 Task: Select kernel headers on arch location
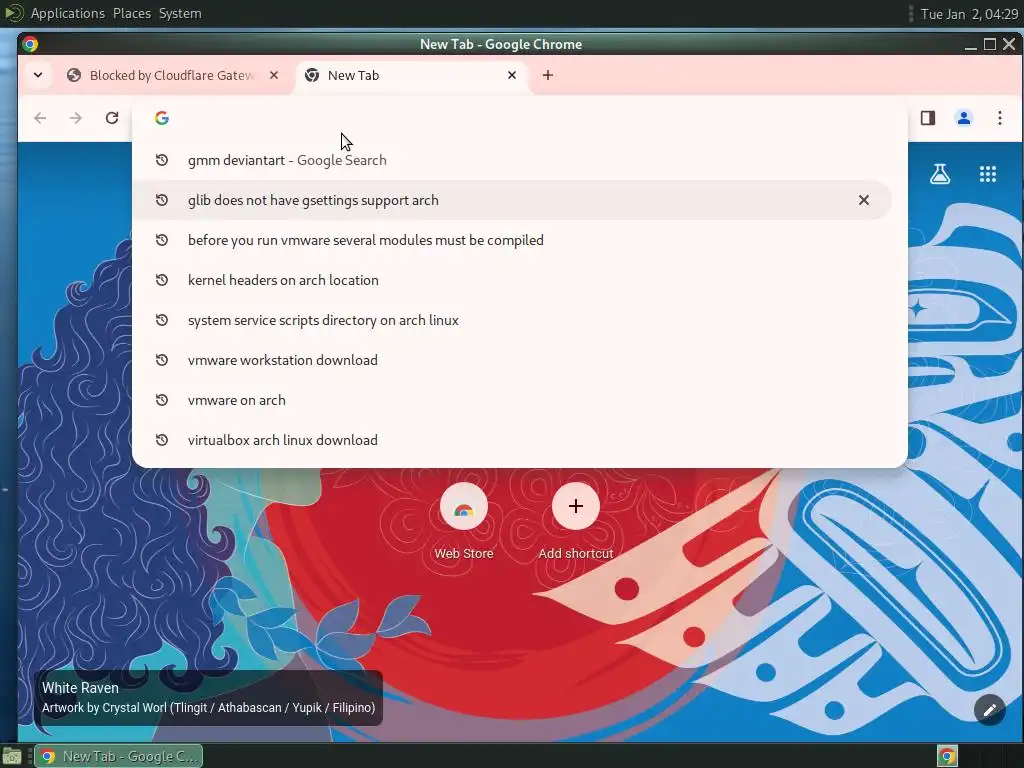coord(512,280)
